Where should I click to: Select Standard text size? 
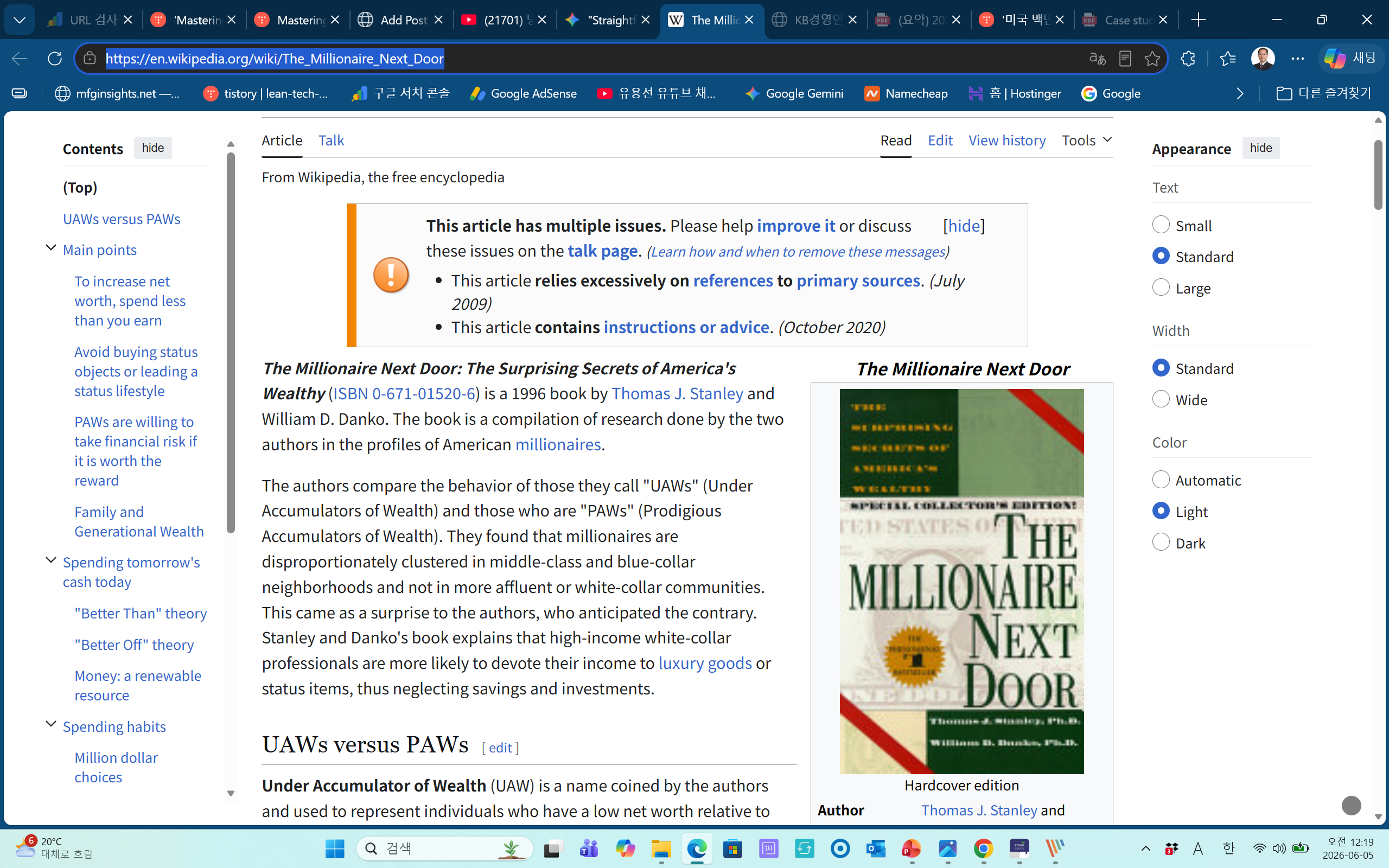[x=1161, y=256]
